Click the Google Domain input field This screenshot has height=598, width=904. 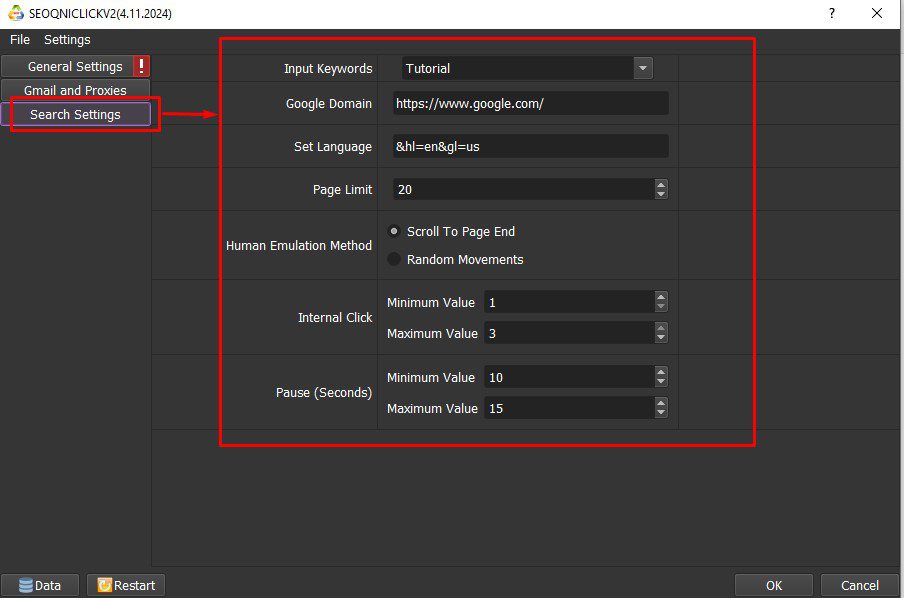tap(530, 103)
